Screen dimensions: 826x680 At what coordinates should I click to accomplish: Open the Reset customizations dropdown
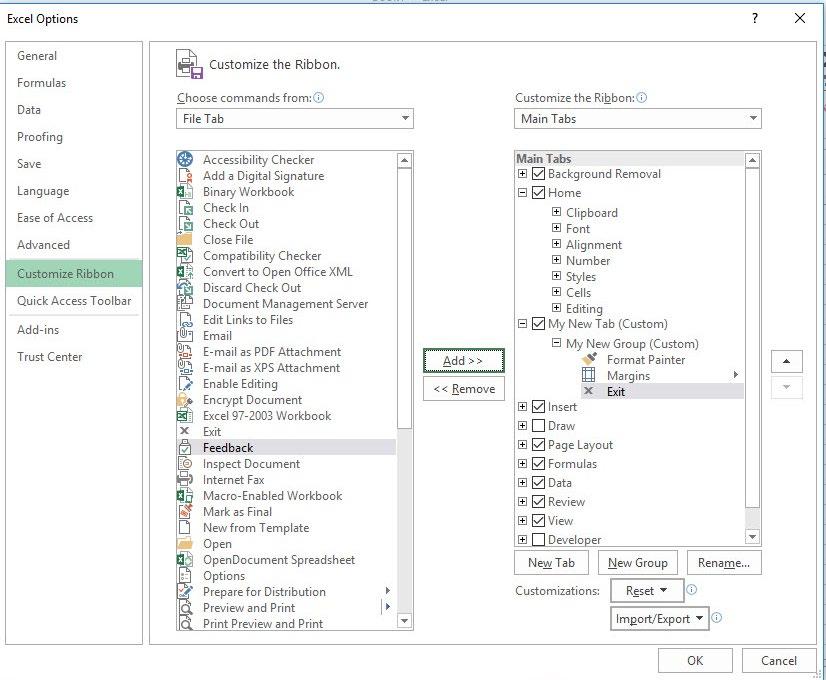click(x=647, y=590)
